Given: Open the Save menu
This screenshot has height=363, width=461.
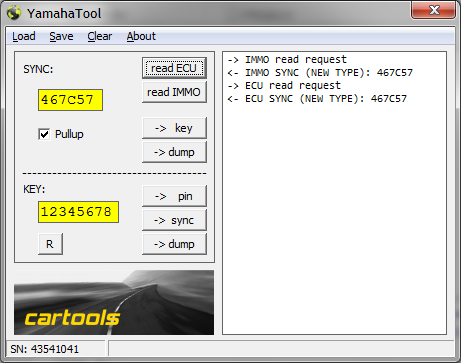Looking at the screenshot, I should click(61, 36).
